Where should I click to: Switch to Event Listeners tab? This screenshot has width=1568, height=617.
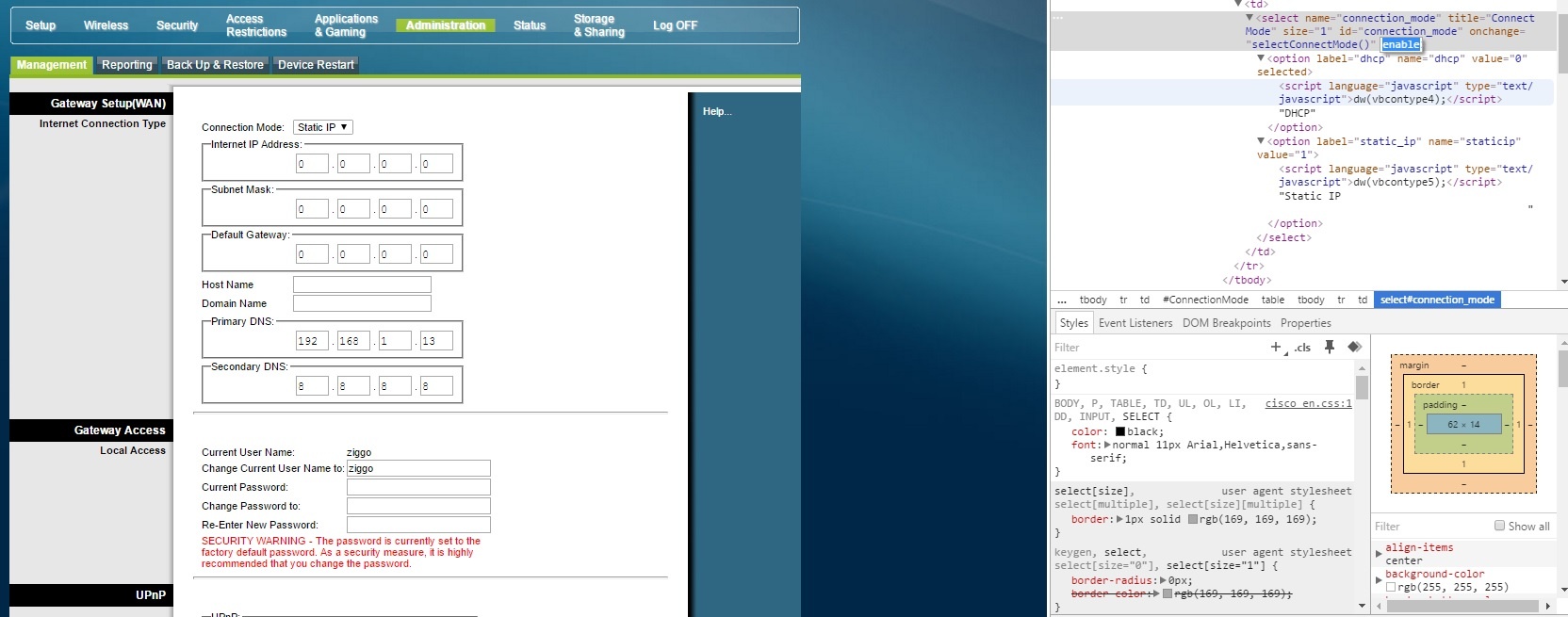pos(1135,323)
